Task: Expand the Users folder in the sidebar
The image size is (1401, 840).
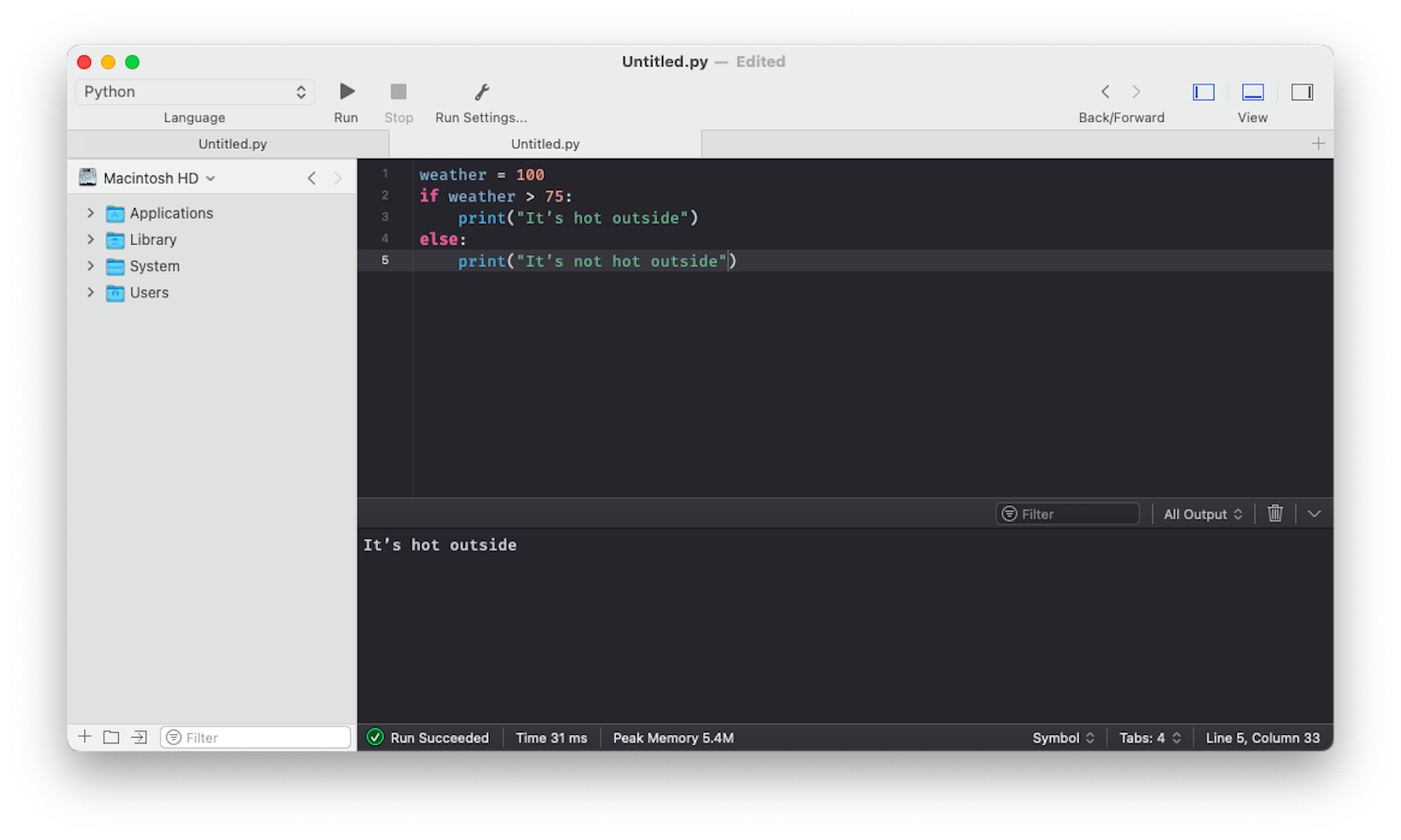Action: (89, 292)
